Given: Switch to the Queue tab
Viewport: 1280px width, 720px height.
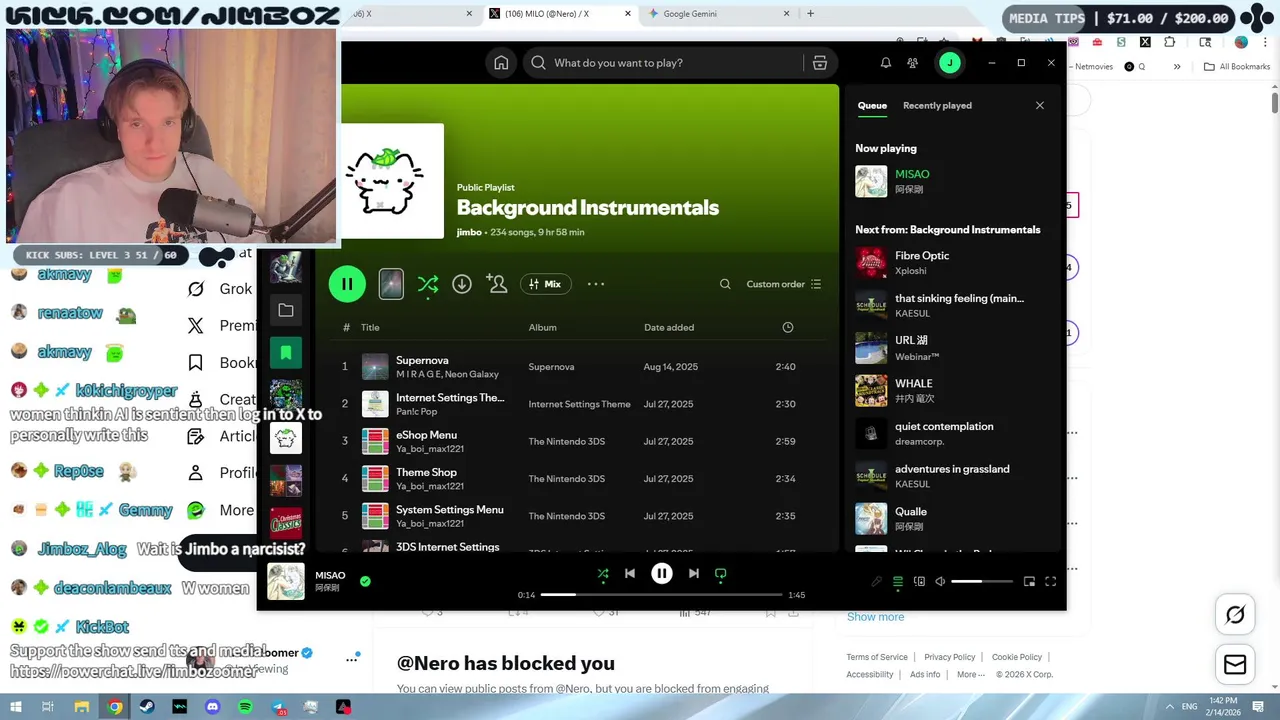Looking at the screenshot, I should click(872, 105).
